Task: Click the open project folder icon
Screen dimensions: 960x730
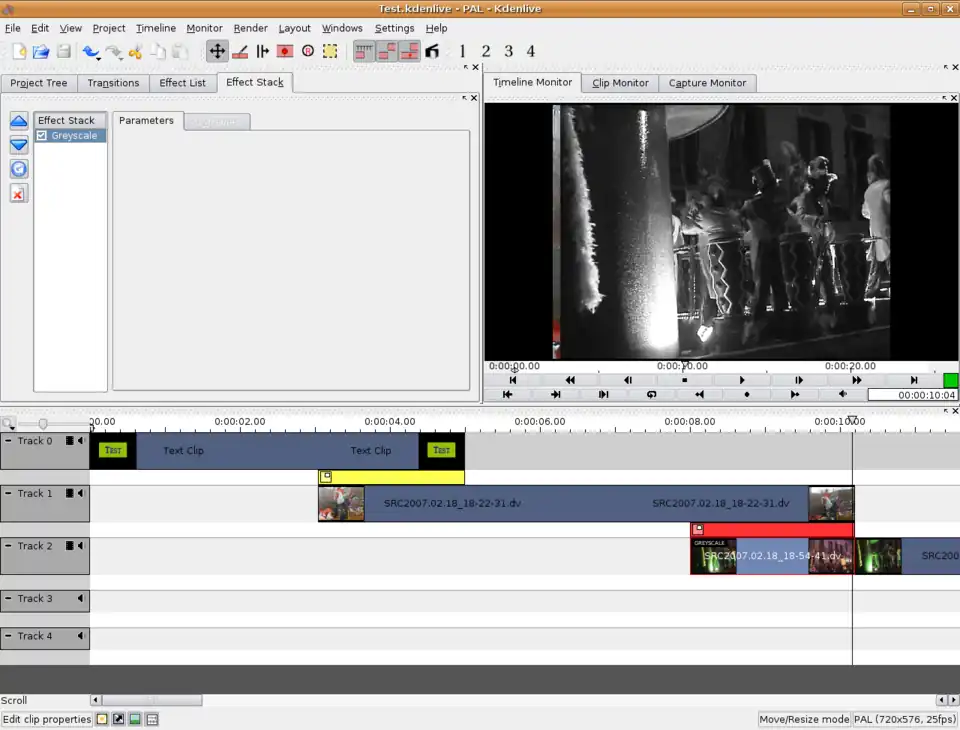Action: (41, 51)
